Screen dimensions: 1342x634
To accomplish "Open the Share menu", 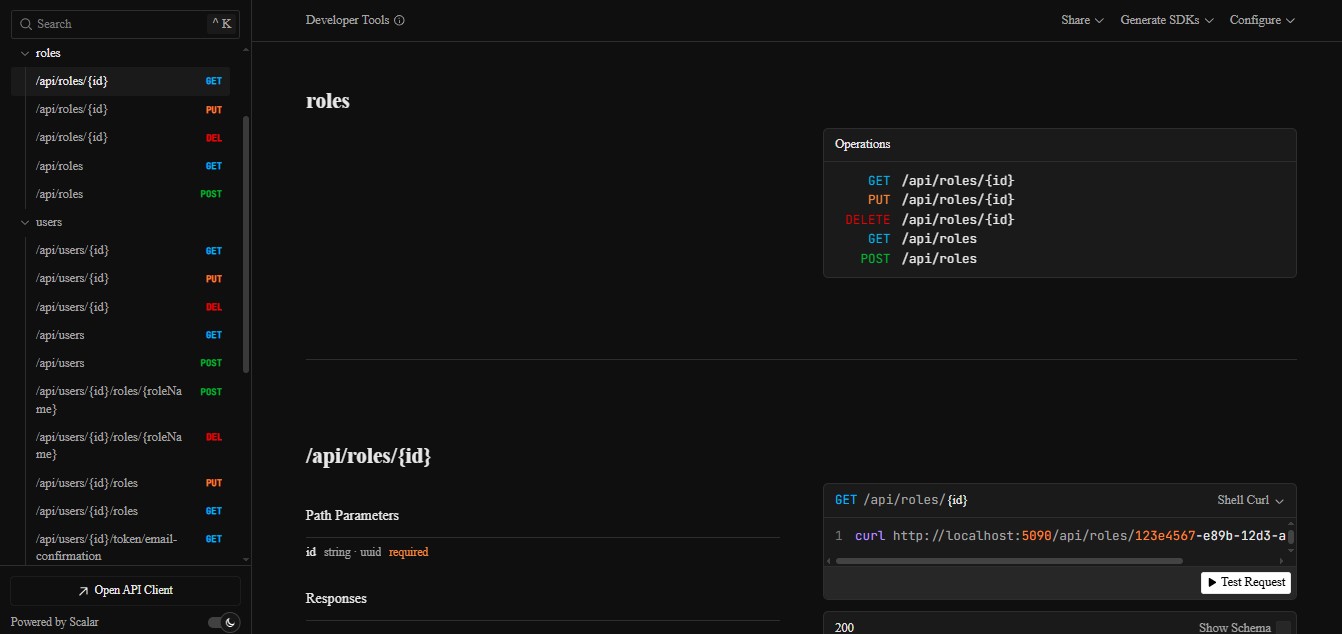I will [1081, 19].
